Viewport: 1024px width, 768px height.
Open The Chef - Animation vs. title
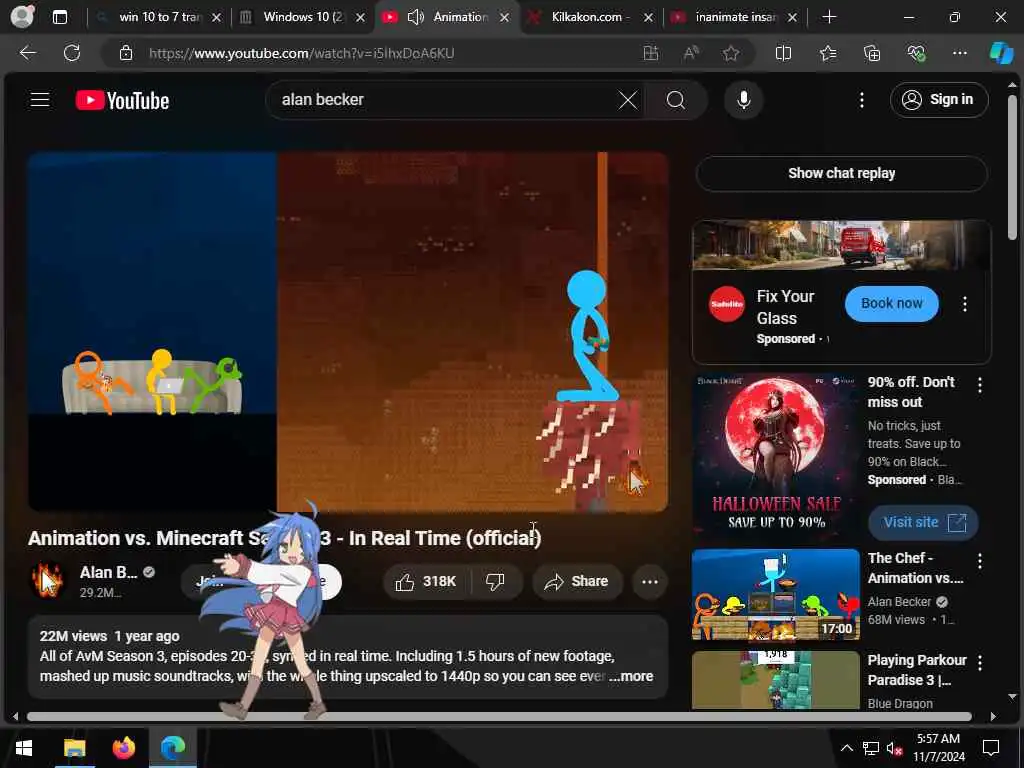[x=916, y=568]
